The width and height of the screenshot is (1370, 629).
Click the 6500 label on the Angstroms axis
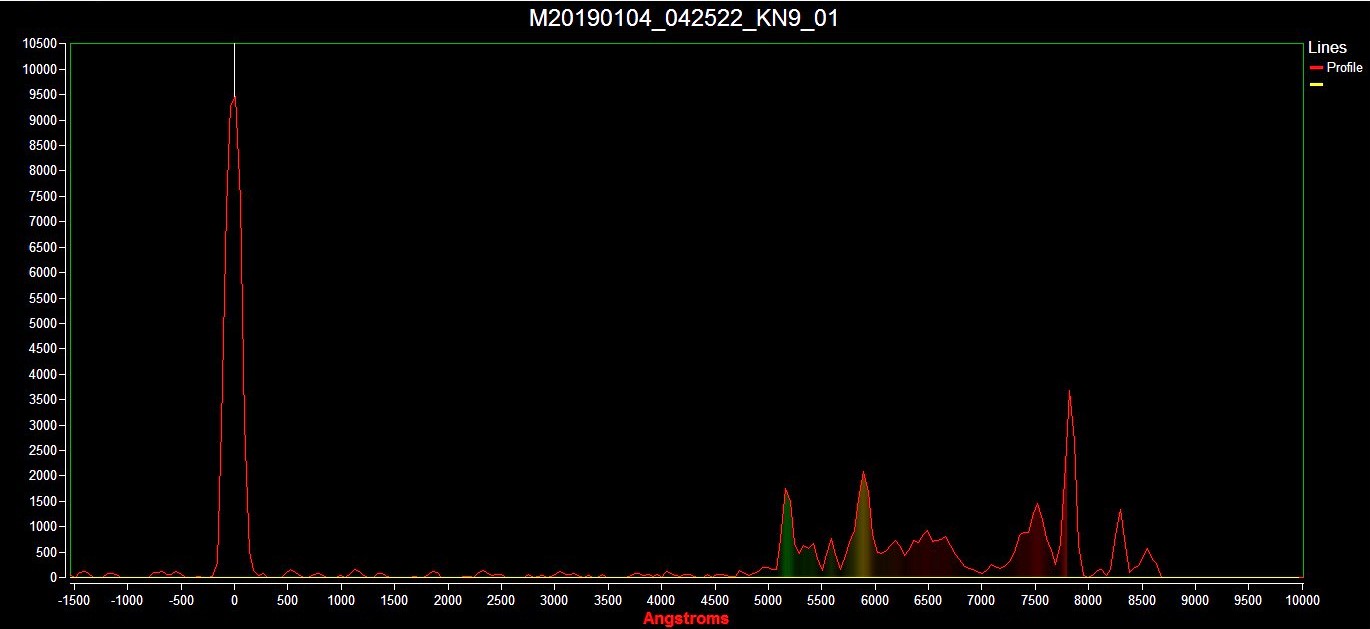click(928, 601)
